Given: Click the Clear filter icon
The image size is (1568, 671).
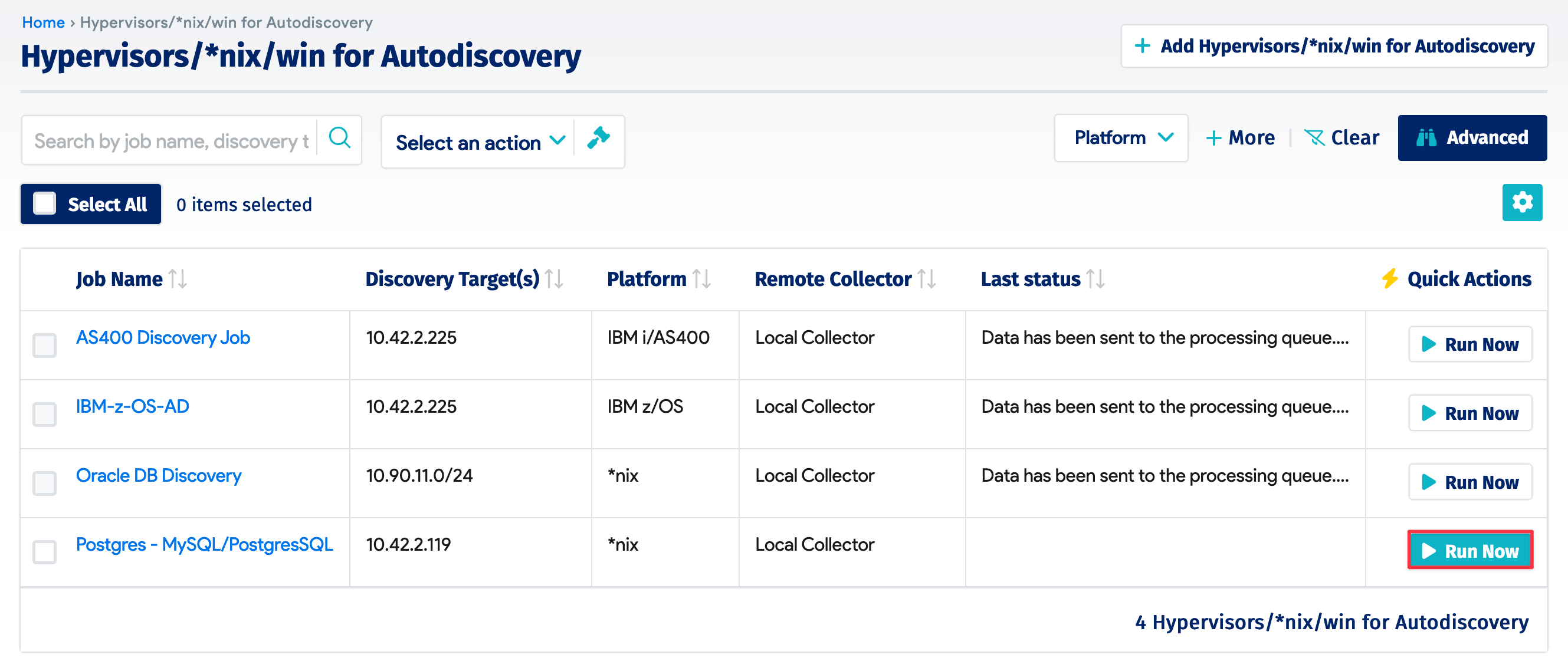Looking at the screenshot, I should (x=1316, y=137).
